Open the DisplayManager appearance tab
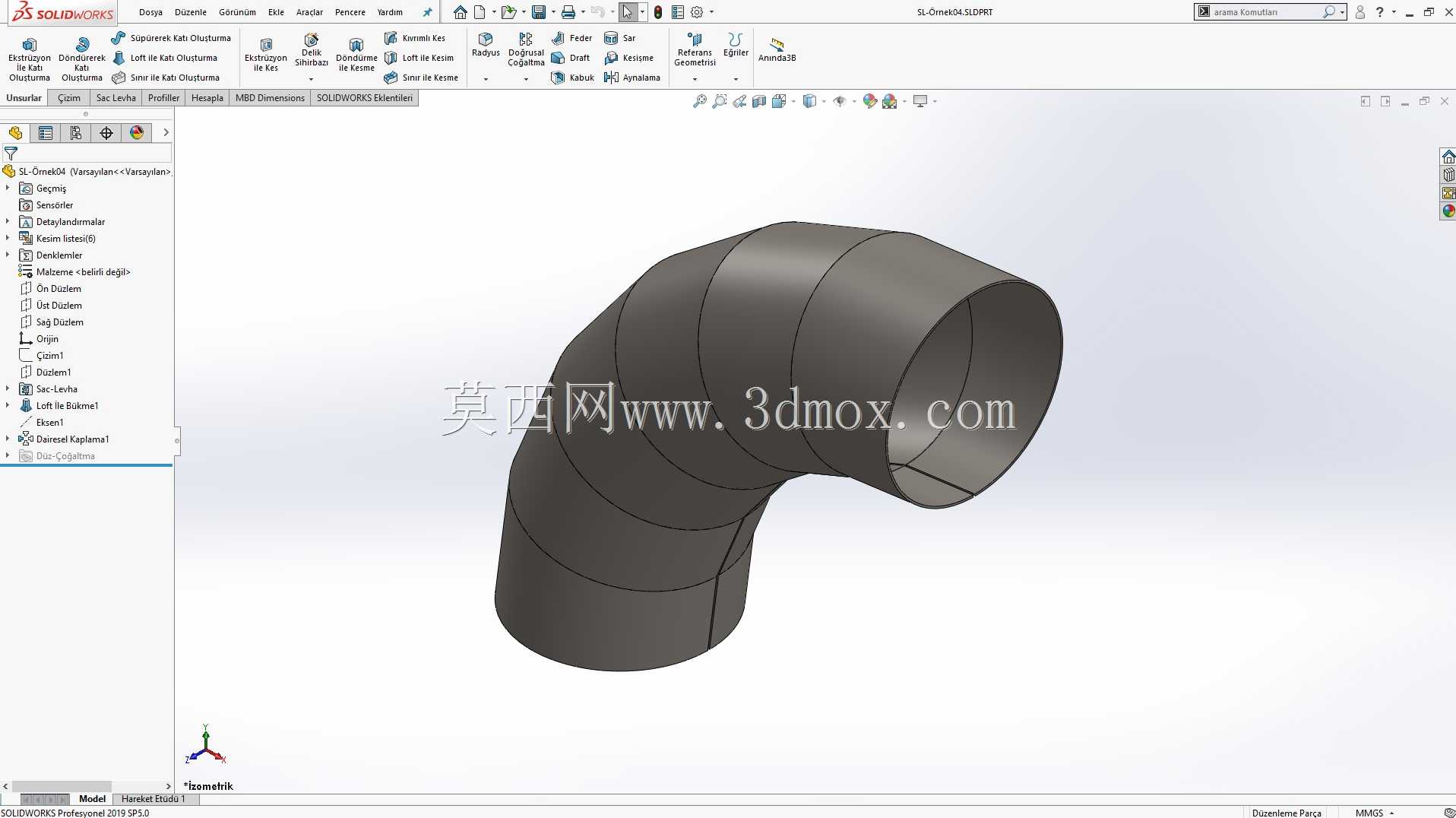1456x818 pixels. pyautogui.click(x=137, y=133)
